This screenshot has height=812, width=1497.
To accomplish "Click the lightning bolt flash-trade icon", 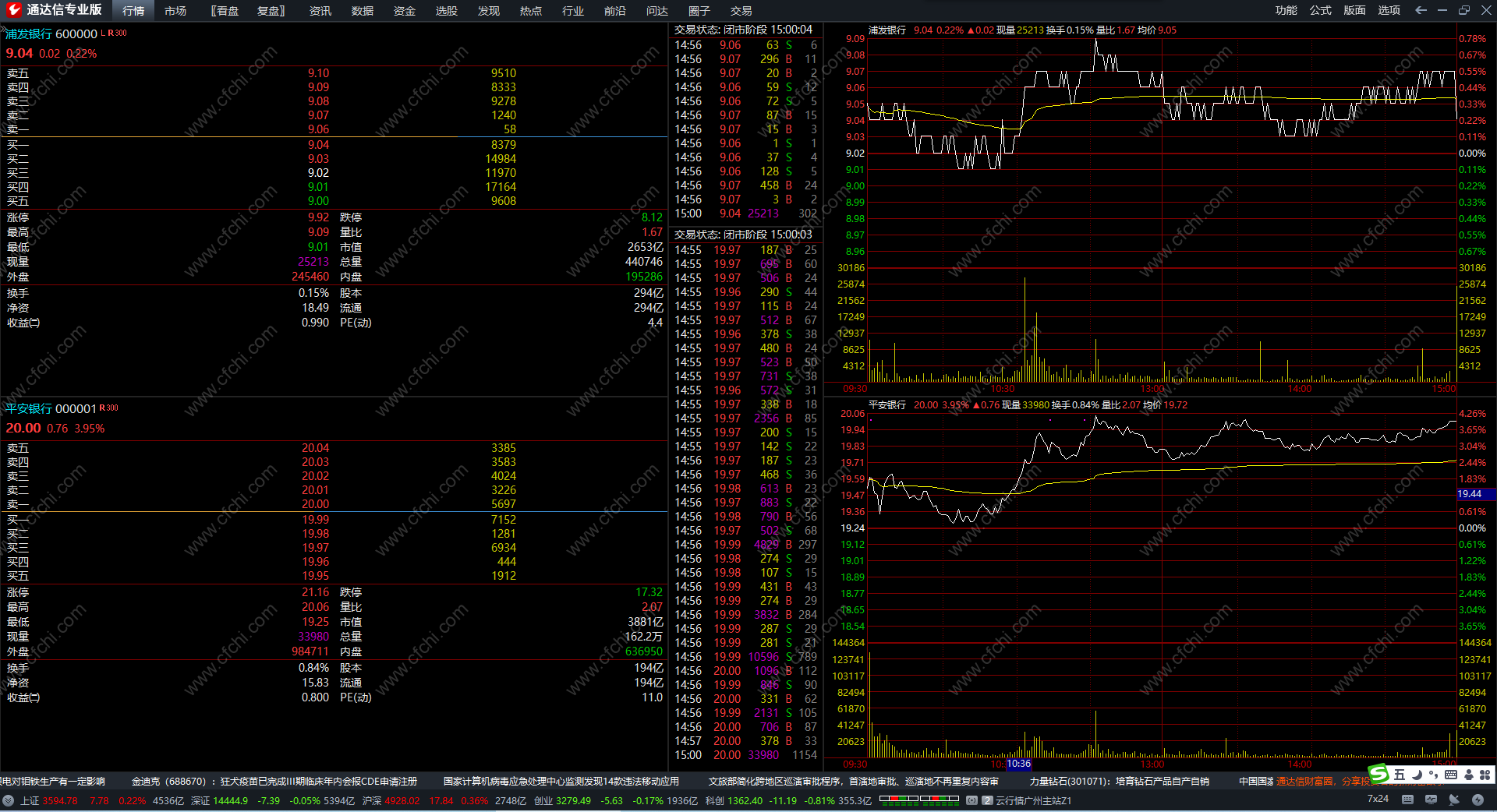I will click(x=1478, y=800).
